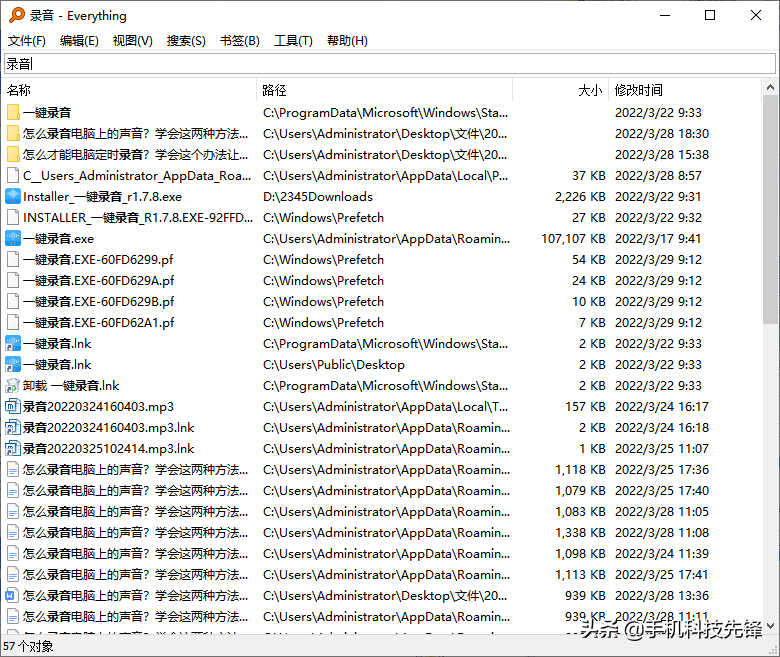This screenshot has width=780, height=657.
Task: Select the file name 一键录音.exe
Action: coord(58,239)
